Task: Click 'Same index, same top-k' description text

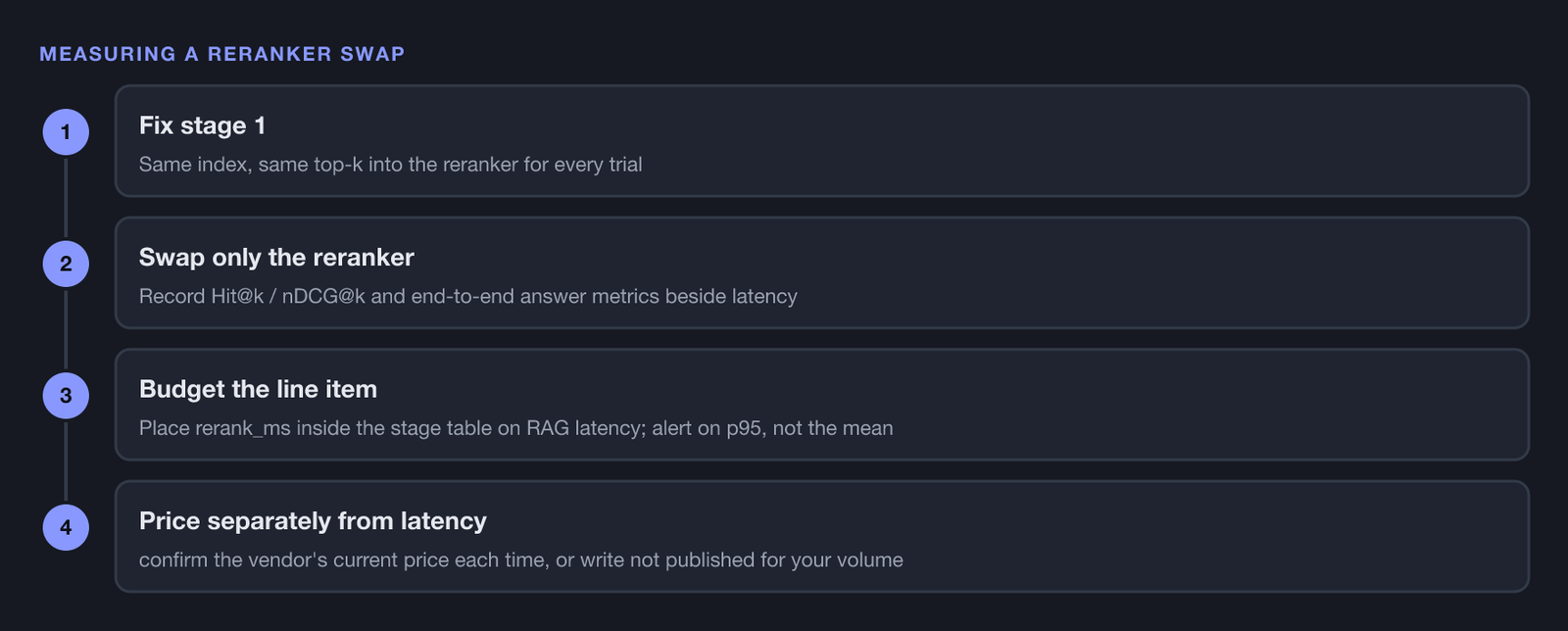Action: tap(390, 165)
